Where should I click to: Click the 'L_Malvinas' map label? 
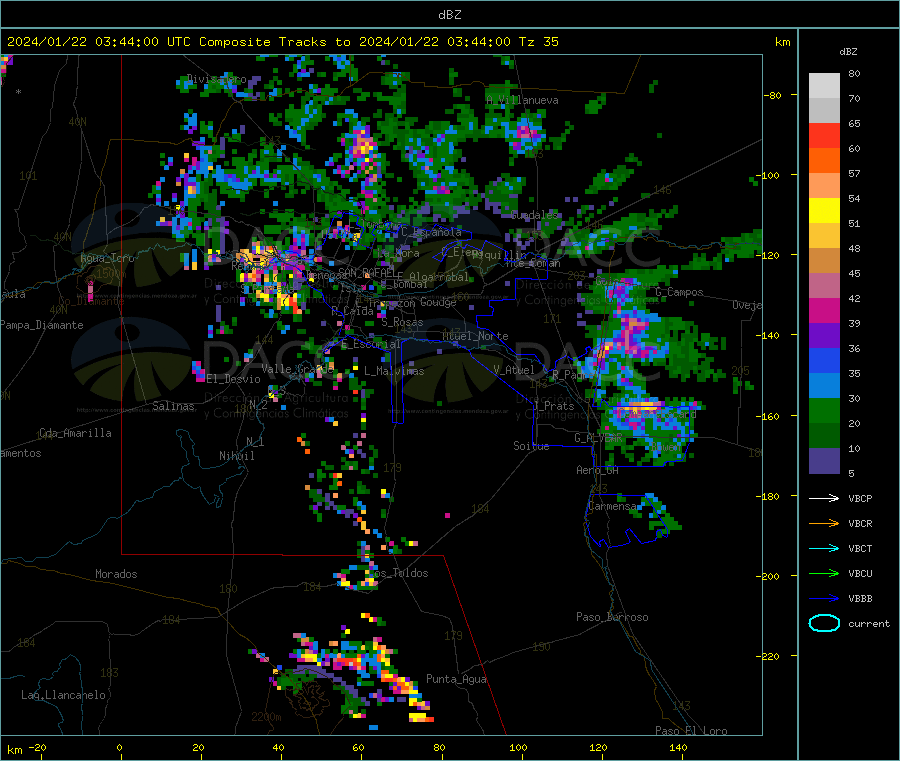point(394,372)
